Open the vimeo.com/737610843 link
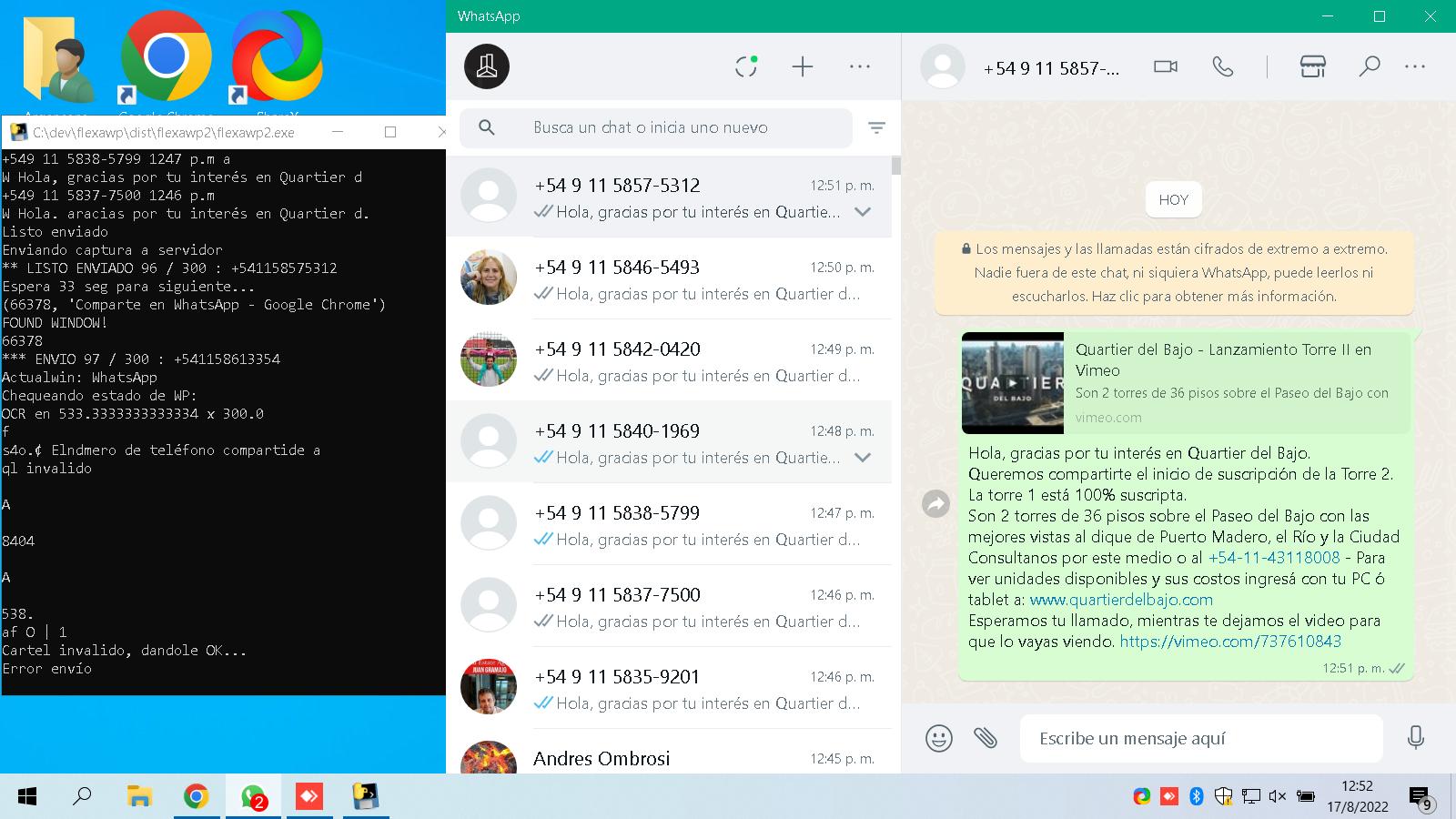1456x819 pixels. point(1230,642)
